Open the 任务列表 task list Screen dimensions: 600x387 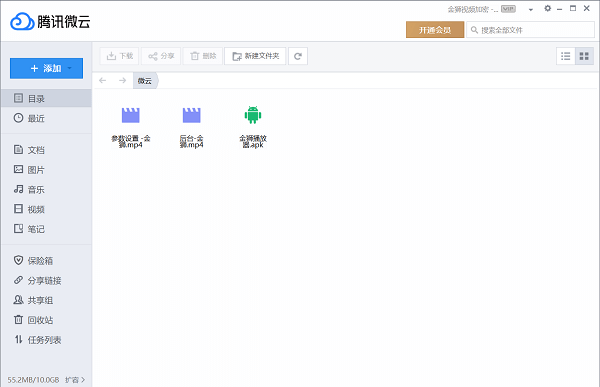tap(46, 340)
